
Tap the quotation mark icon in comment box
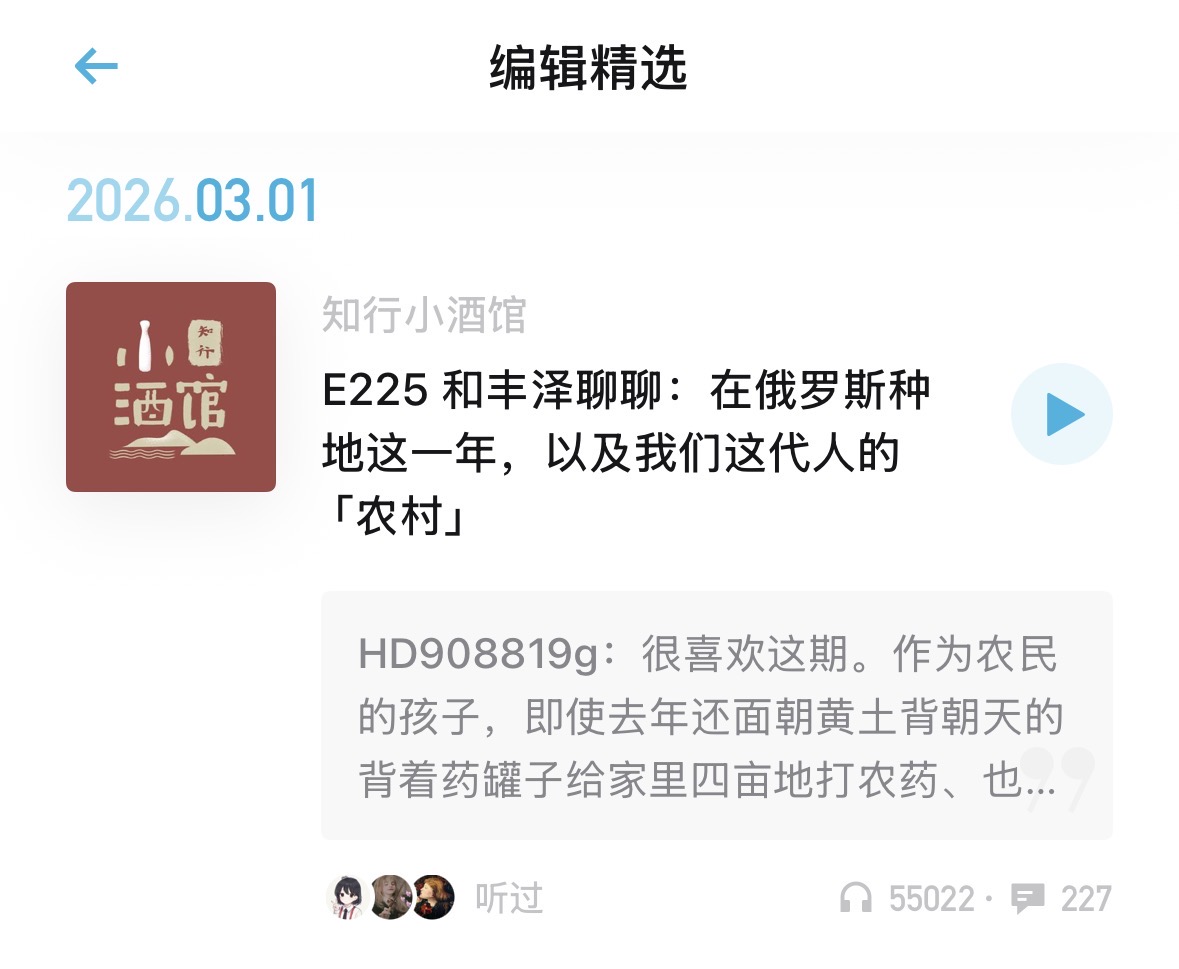click(1058, 780)
